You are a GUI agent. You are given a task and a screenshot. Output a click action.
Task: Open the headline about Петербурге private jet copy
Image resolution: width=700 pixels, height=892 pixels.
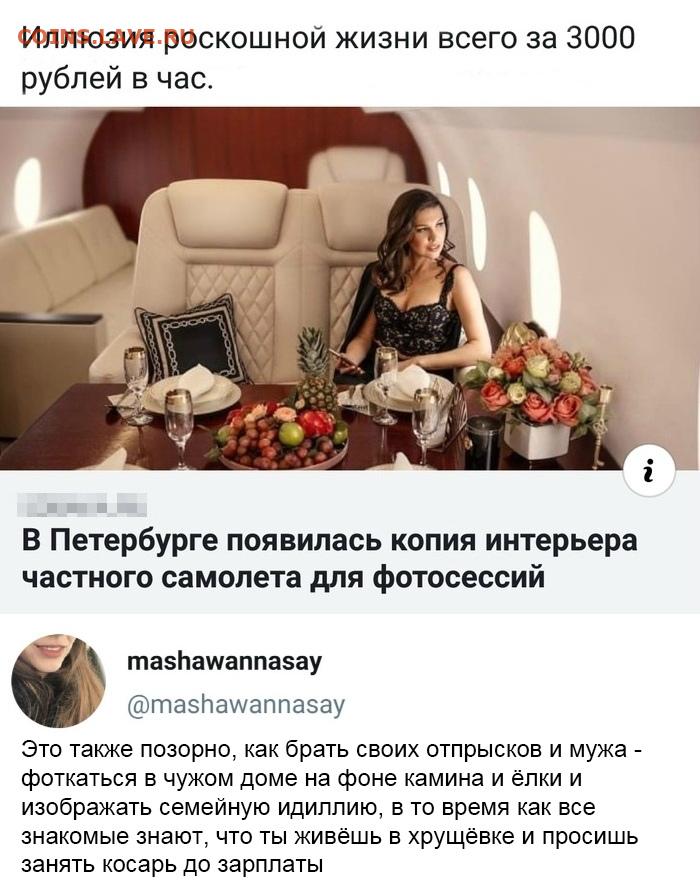coord(330,559)
